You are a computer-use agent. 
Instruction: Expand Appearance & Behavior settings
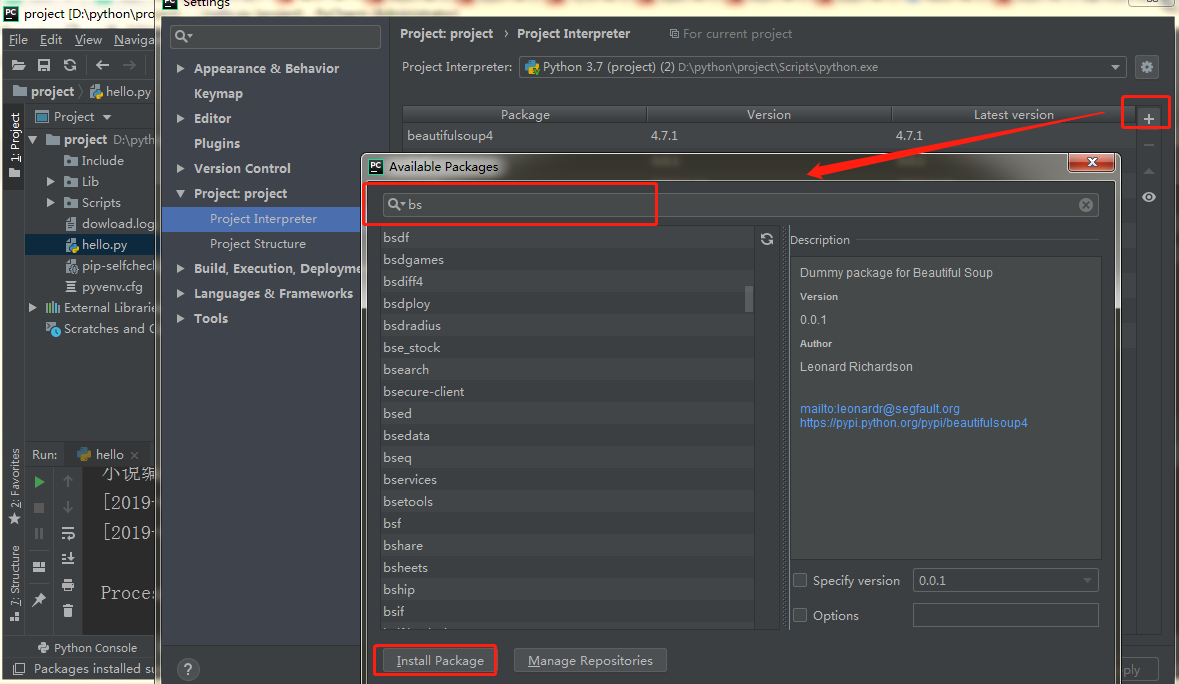point(180,68)
